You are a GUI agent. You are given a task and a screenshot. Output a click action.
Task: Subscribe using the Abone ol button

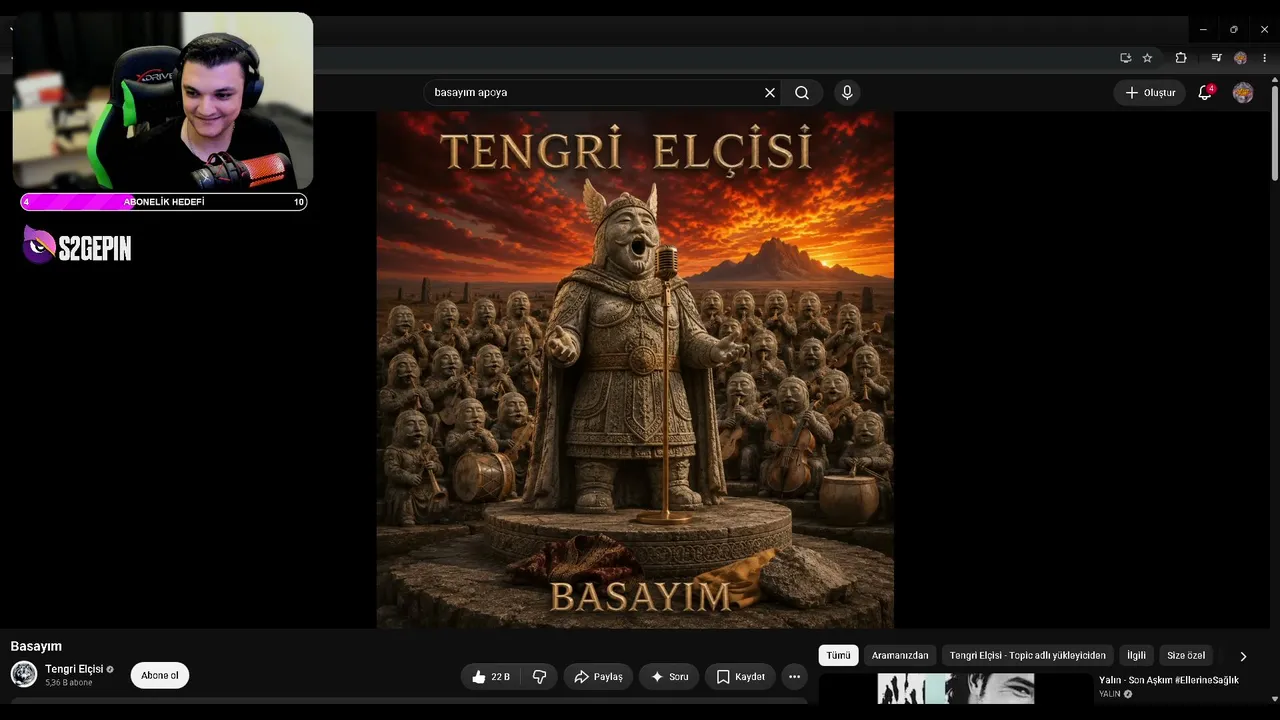[x=160, y=675]
